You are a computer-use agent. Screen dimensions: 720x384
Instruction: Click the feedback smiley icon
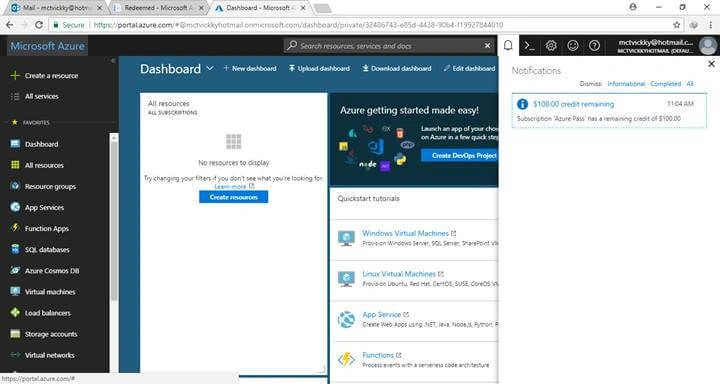coord(573,45)
